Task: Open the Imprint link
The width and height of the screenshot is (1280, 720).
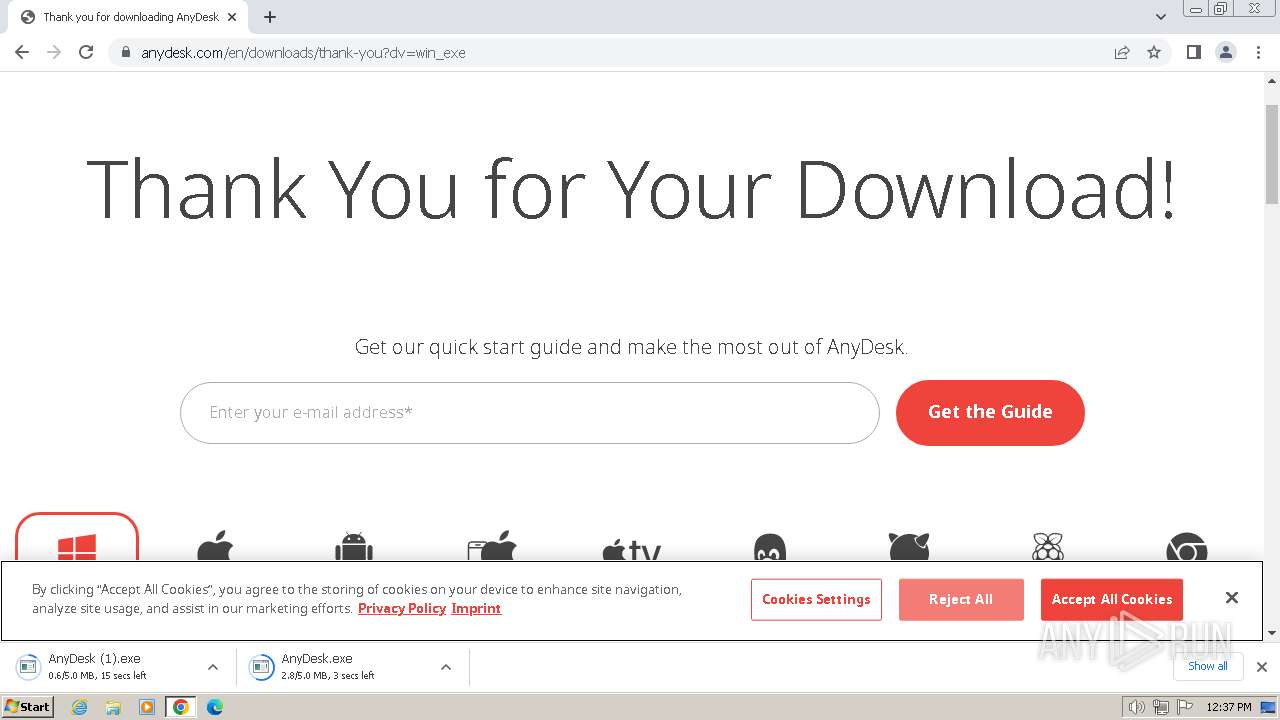Action: tap(476, 608)
